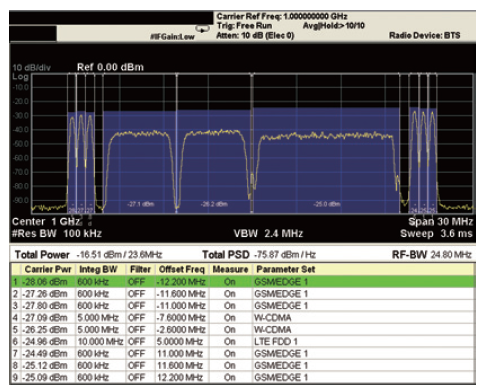Click the VBW 2.4 MHz readout
The height and width of the screenshot is (391, 485).
(x=268, y=233)
